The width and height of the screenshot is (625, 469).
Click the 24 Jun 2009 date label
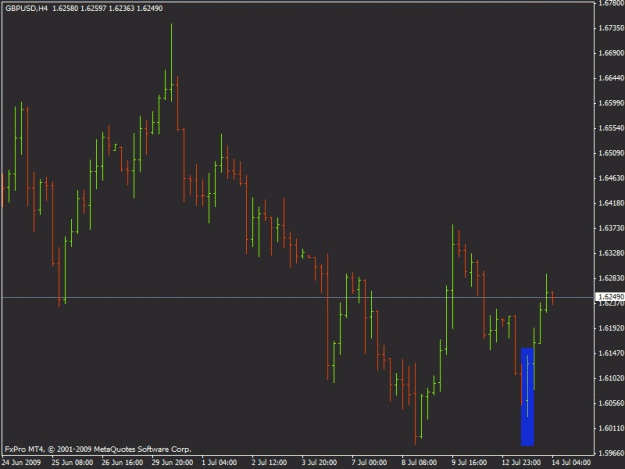coord(21,463)
